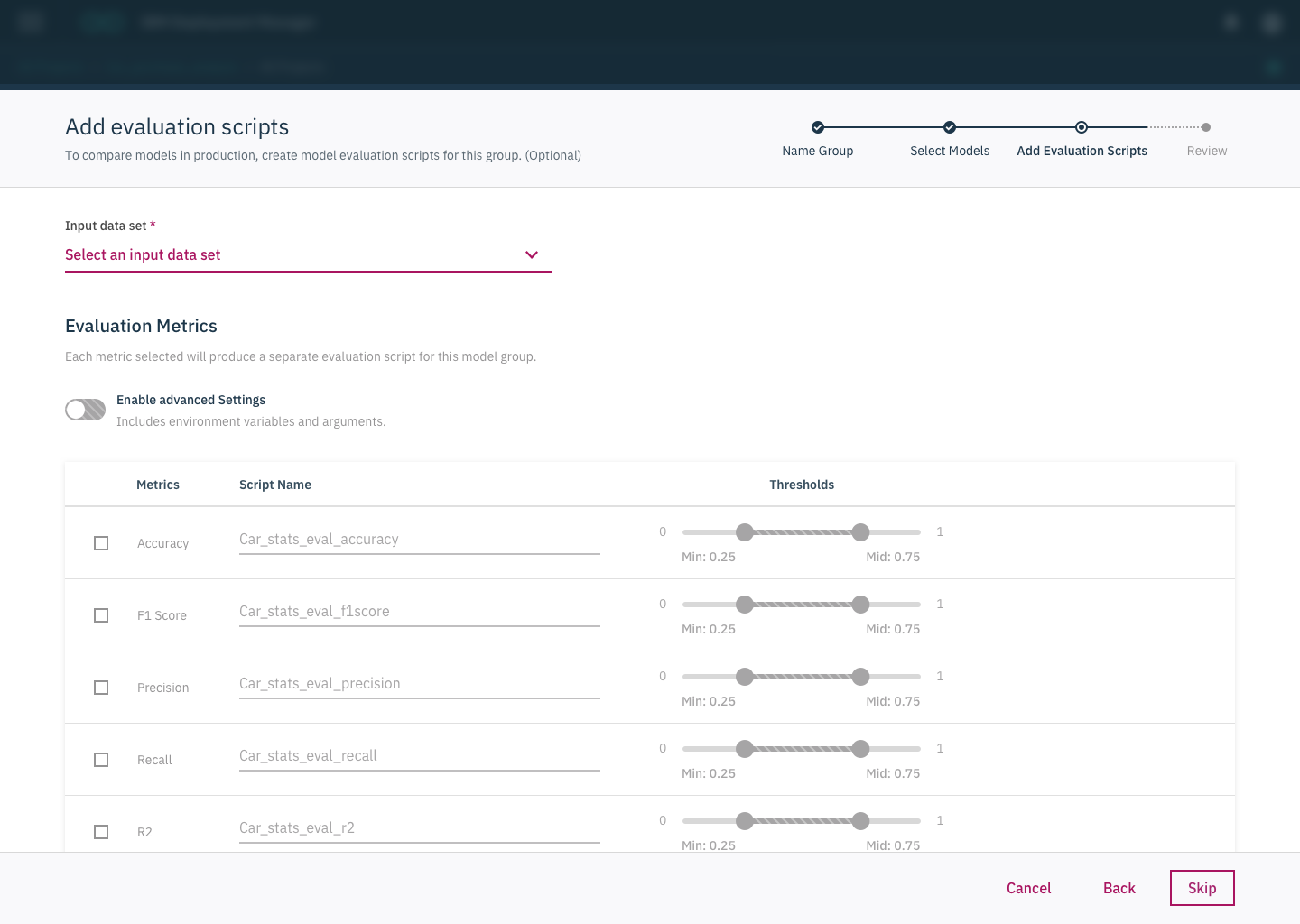Select the Add Evaluation Scripts step label

1082,151
